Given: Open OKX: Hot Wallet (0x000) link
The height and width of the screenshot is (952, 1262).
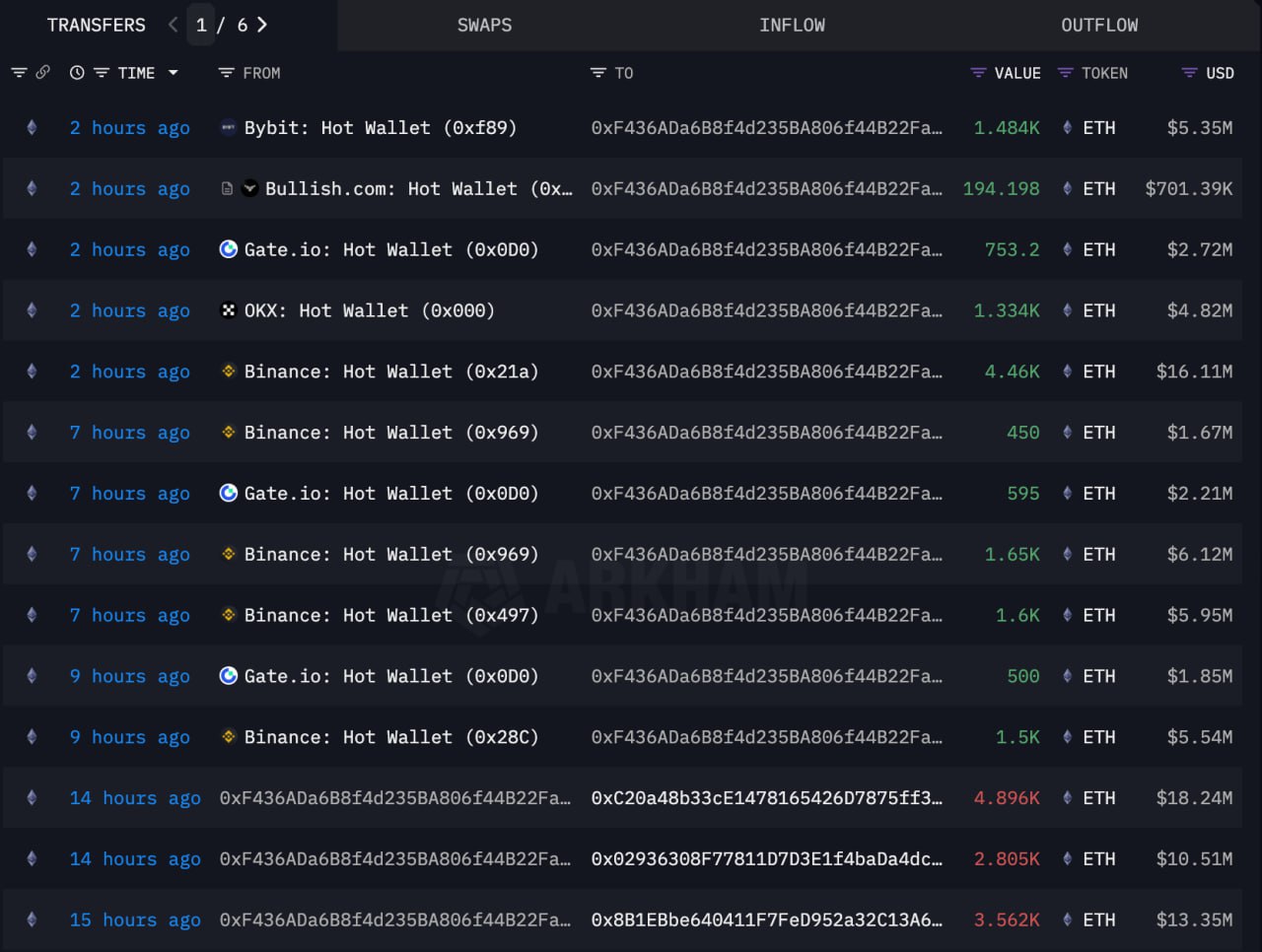Looking at the screenshot, I should [370, 310].
